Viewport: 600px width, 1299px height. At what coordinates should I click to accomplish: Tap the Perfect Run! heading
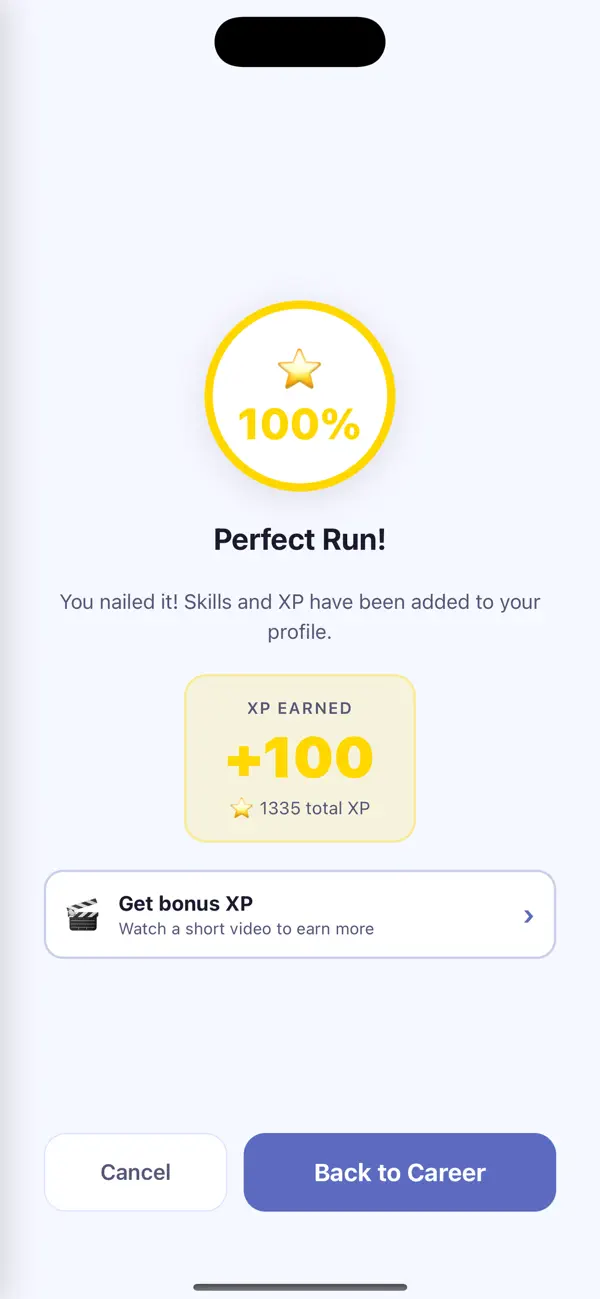300,540
